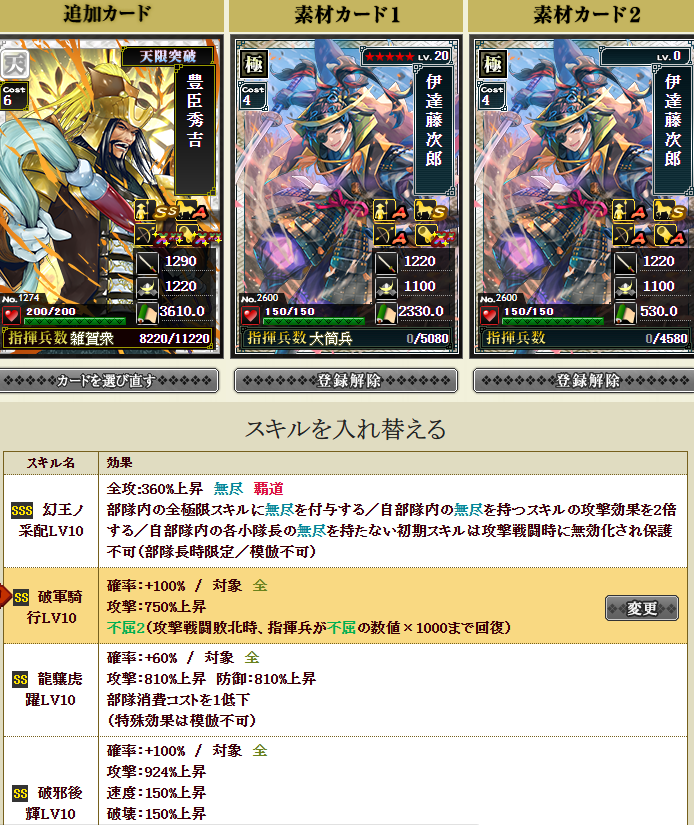
Task: Click the 無尽 keyword link in 幻王ノ采配
Action: 228,489
